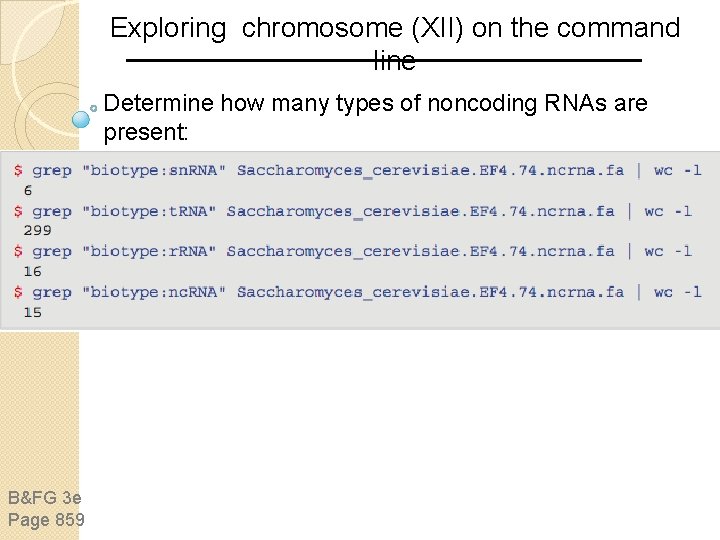This screenshot has width=720, height=540.
Task: Click the ncrna.fa filename in tRNA command
Action: (x=420, y=211)
